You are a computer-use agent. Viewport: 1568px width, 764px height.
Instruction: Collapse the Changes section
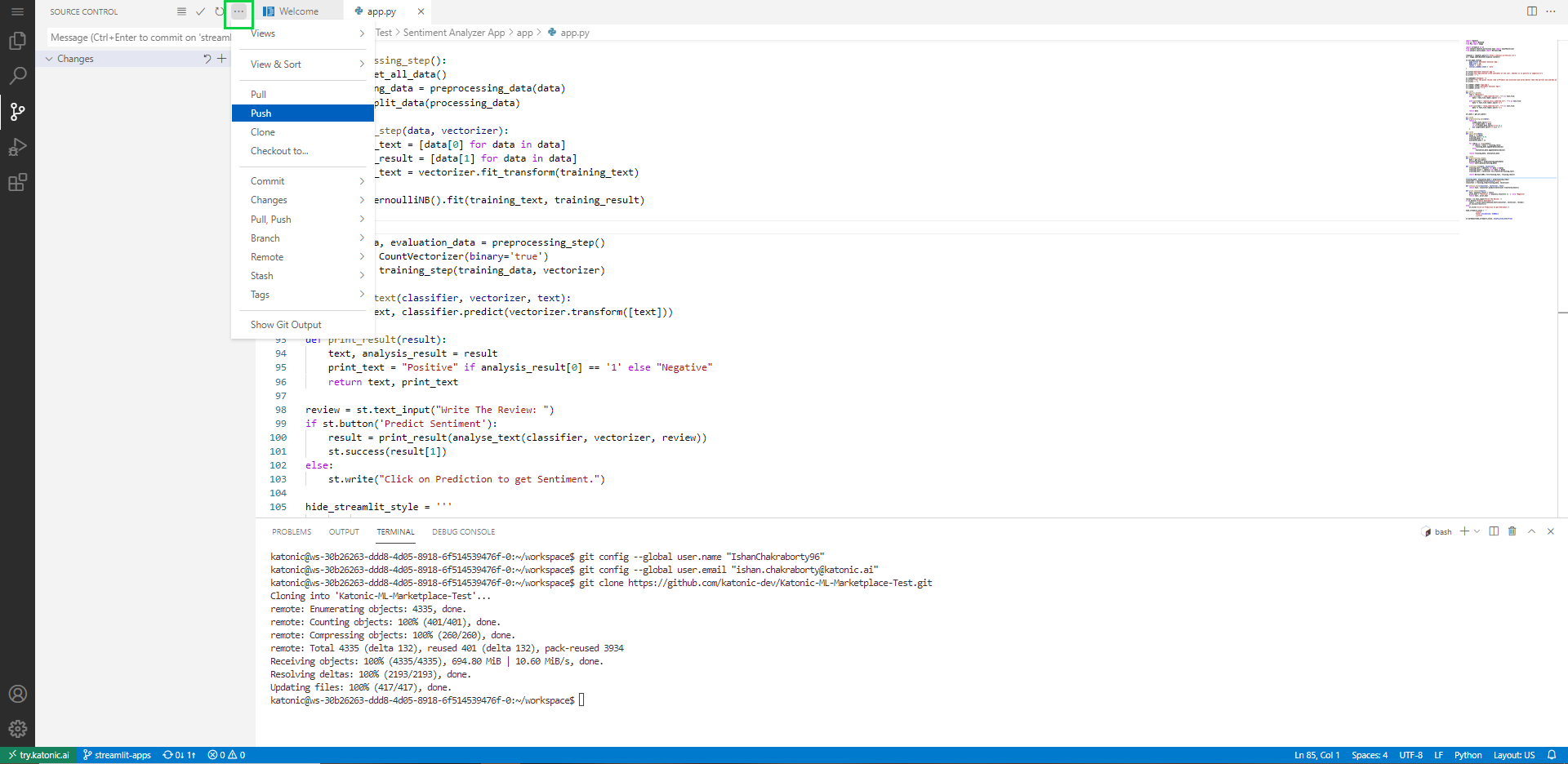(49, 59)
